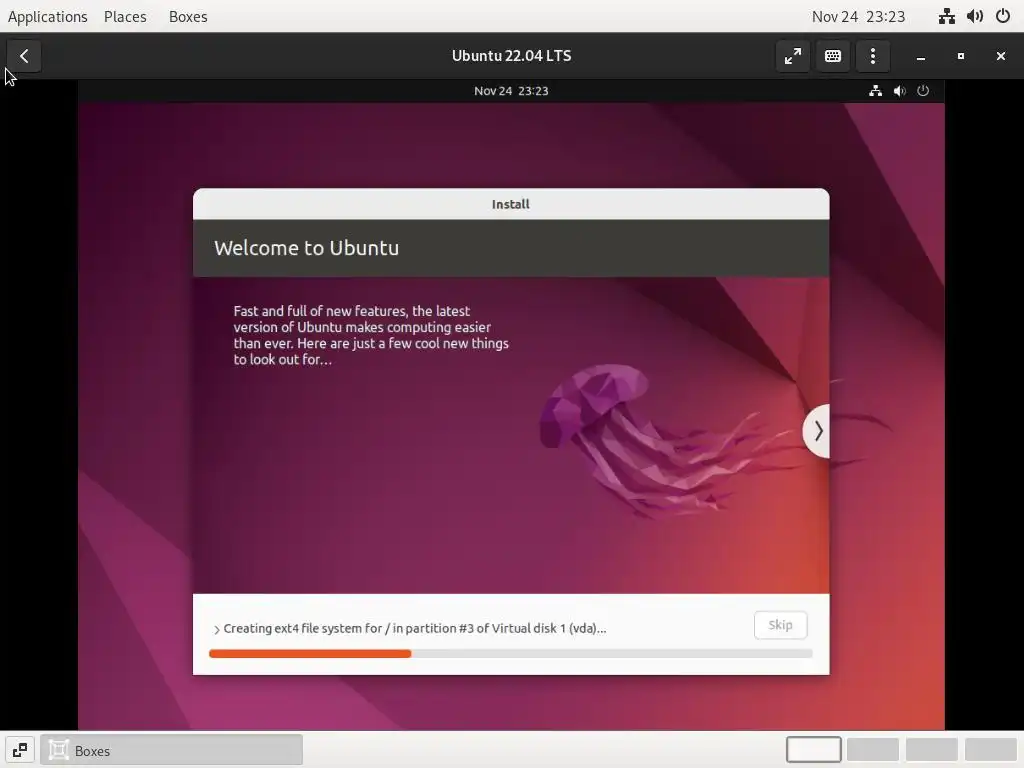Minimize the Boxes window
Image resolution: width=1024 pixels, height=768 pixels.
click(921, 56)
